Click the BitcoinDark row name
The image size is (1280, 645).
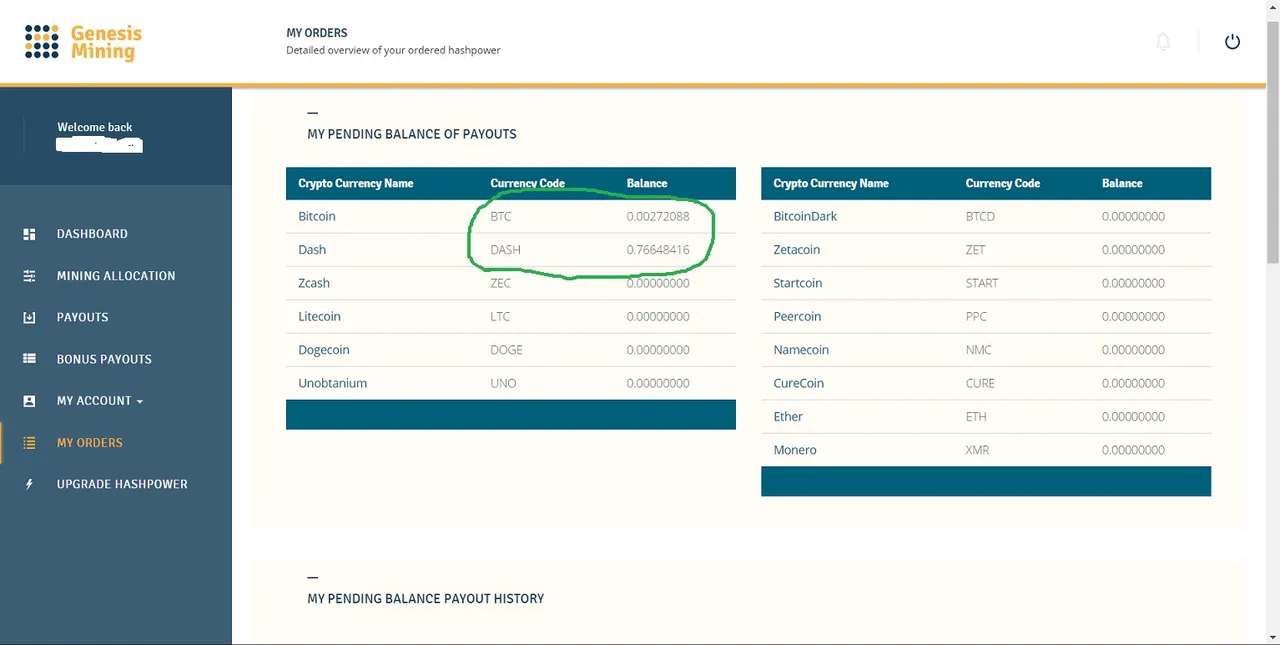pos(805,216)
